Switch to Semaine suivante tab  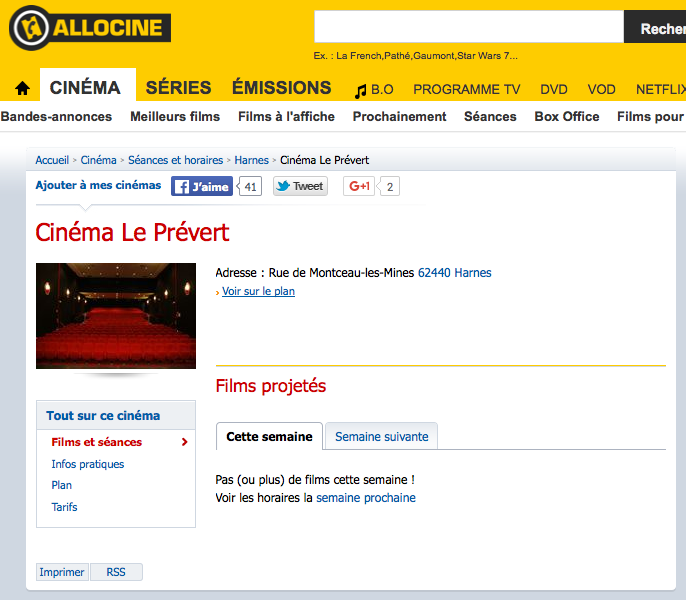click(x=382, y=436)
